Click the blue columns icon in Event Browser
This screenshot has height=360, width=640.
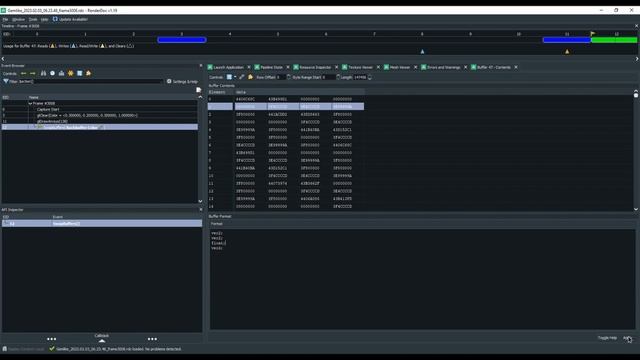(x=80, y=73)
